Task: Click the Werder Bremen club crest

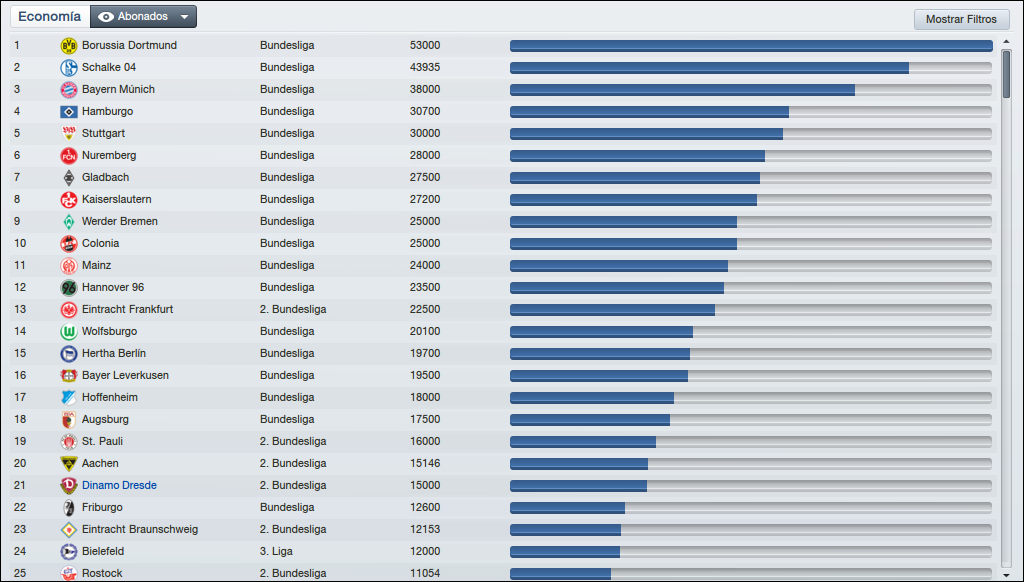Action: pyautogui.click(x=69, y=221)
